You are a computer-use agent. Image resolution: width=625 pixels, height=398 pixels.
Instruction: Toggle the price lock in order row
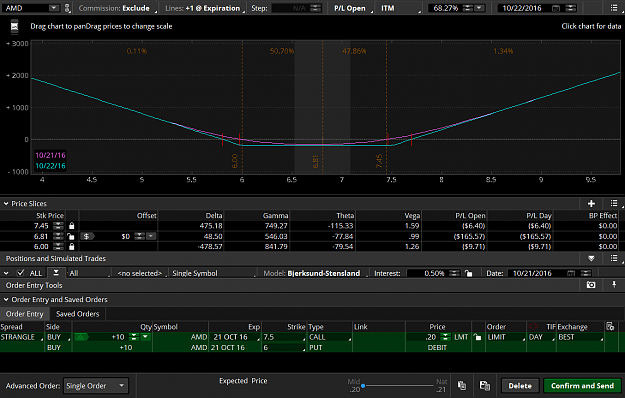(477, 337)
